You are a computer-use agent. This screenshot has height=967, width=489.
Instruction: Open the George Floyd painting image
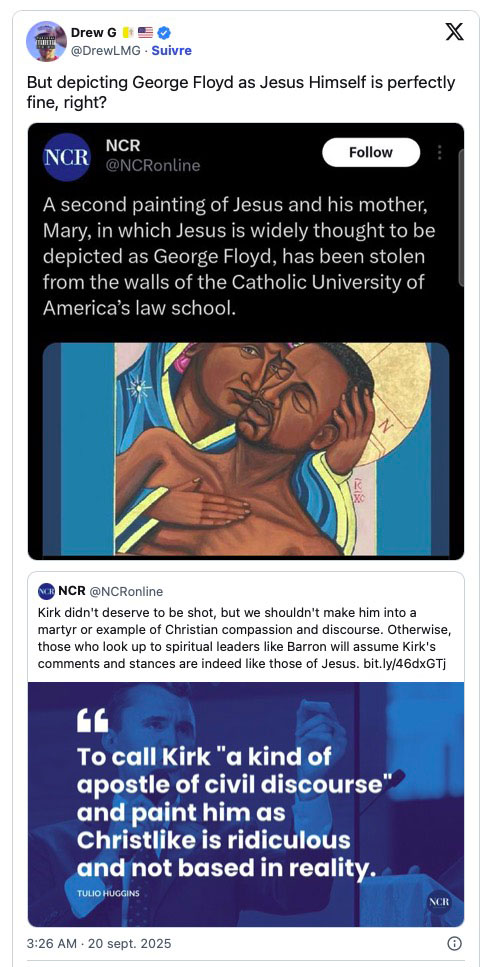pos(245,449)
